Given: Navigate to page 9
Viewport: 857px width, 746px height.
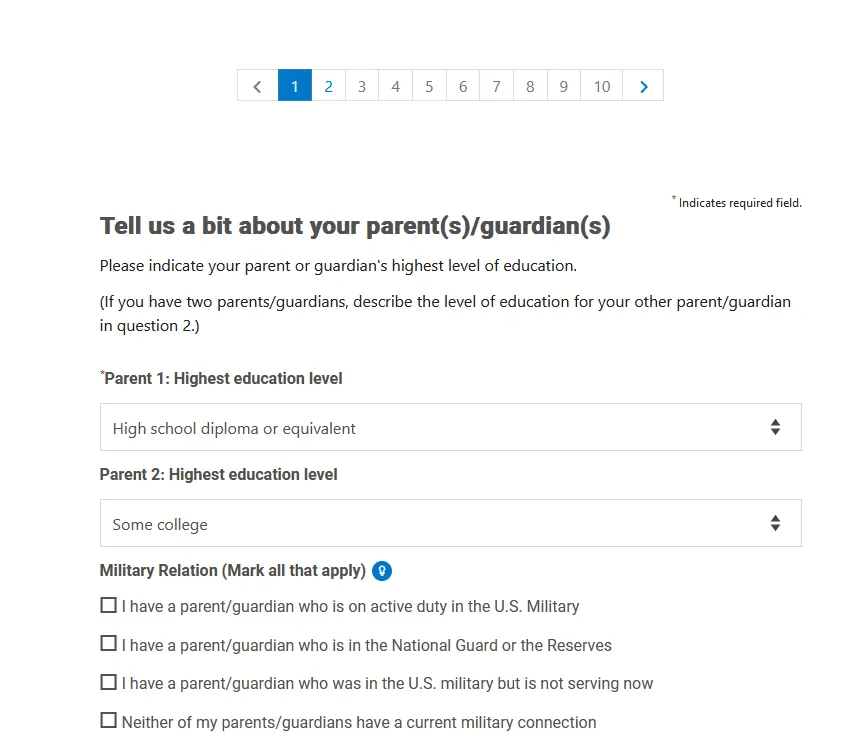Looking at the screenshot, I should [563, 86].
